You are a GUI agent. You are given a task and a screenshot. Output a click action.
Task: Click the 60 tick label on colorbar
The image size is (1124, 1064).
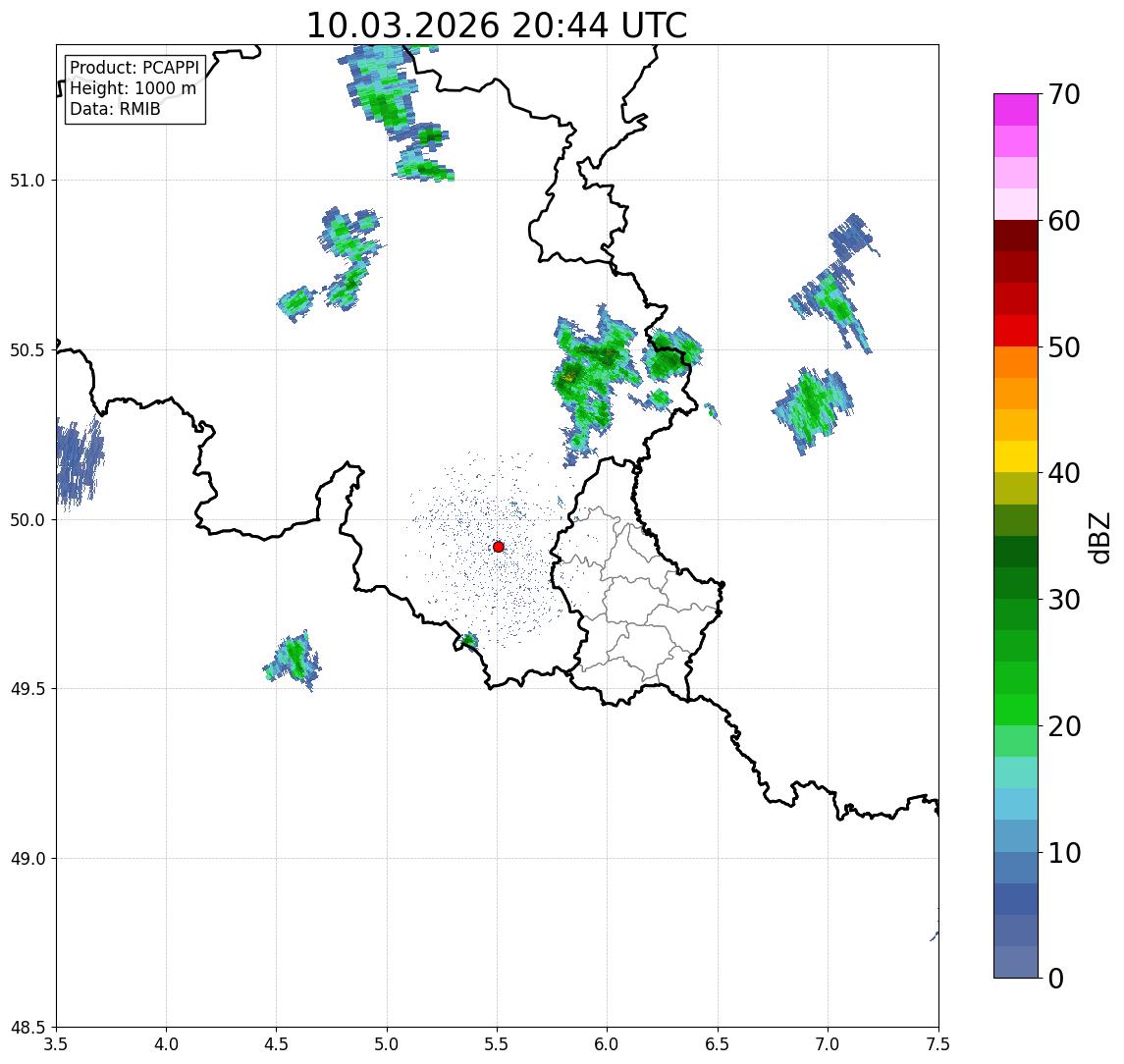(1064, 222)
